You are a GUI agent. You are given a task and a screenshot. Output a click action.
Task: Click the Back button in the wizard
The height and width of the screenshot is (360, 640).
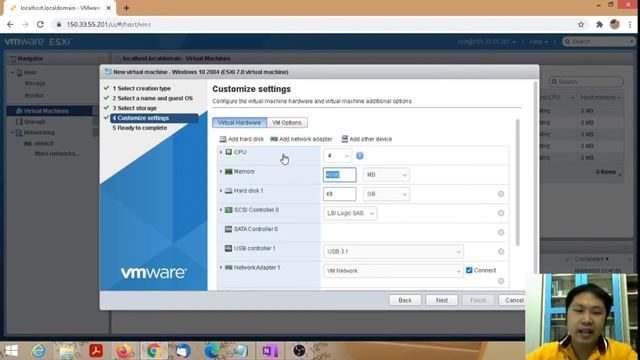404,300
